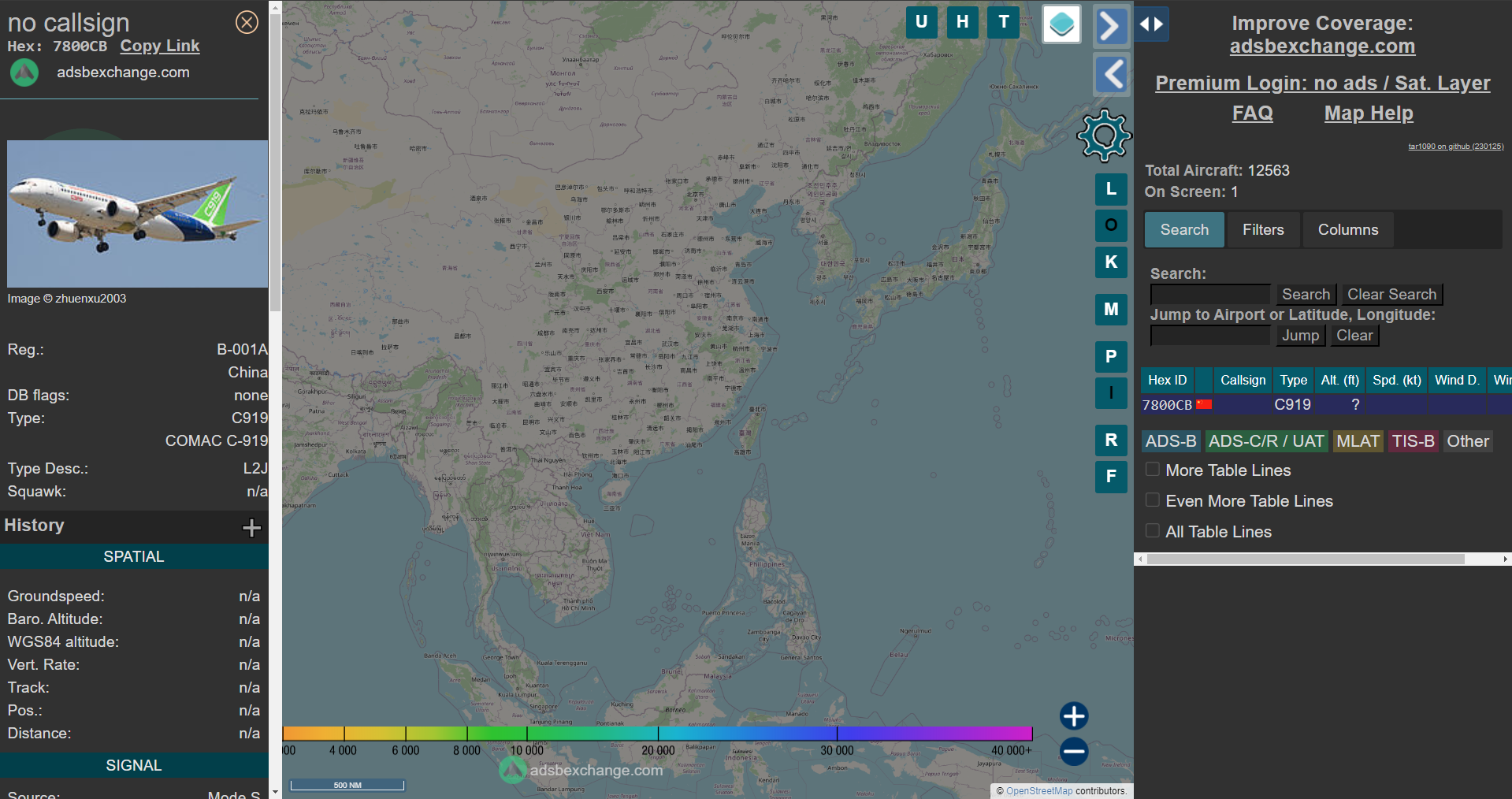Click the right-arrow chevron button
Viewport: 1512px width, 799px height.
[1110, 26]
